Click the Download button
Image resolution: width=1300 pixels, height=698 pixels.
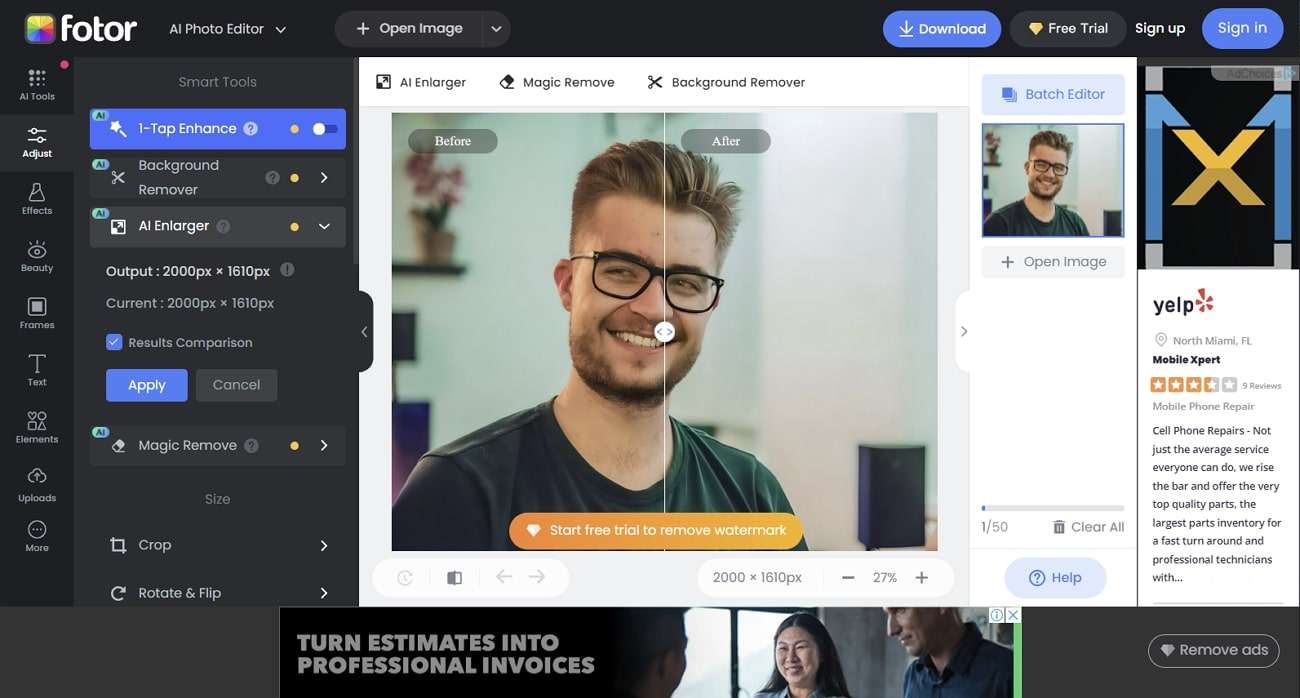click(x=941, y=29)
